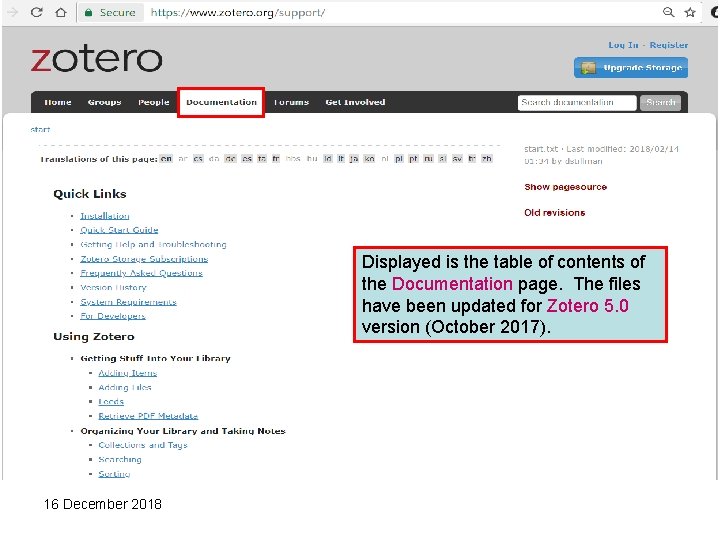Open the Documentation nav tab
The height and width of the screenshot is (540, 720).
coord(221,102)
